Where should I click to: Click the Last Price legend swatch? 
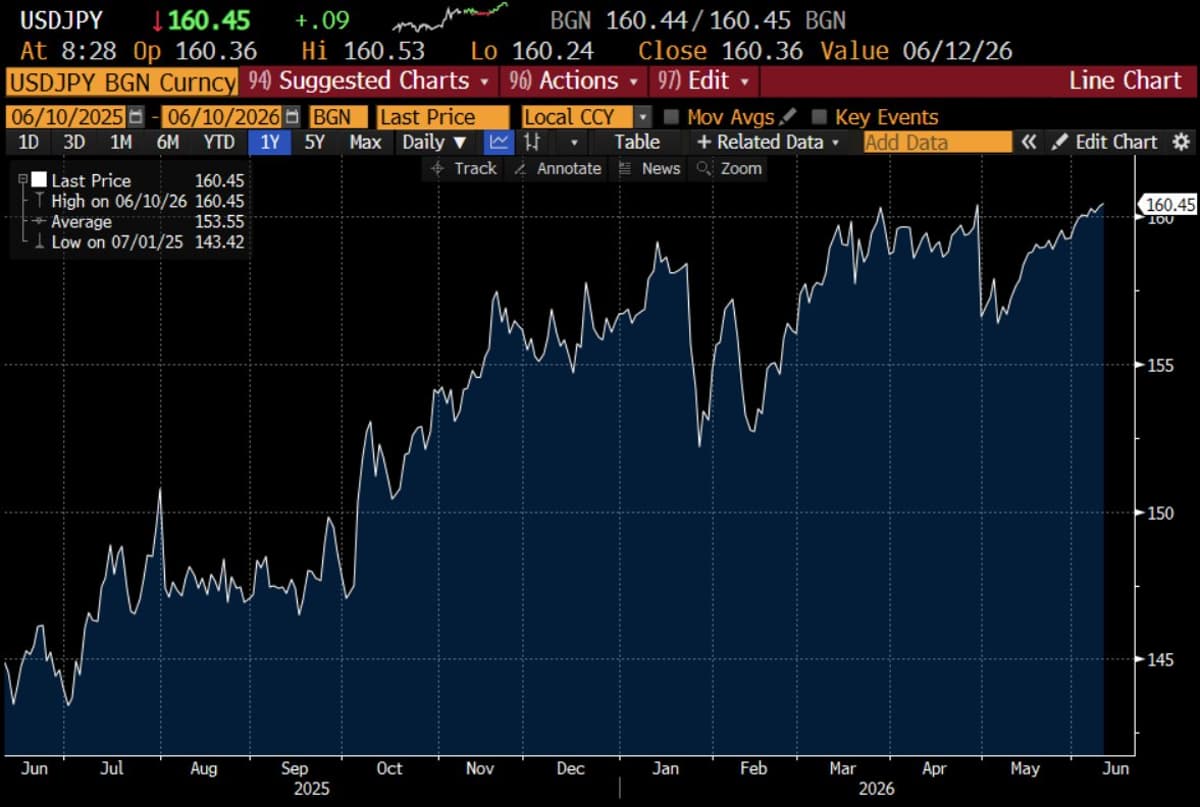click(x=39, y=180)
